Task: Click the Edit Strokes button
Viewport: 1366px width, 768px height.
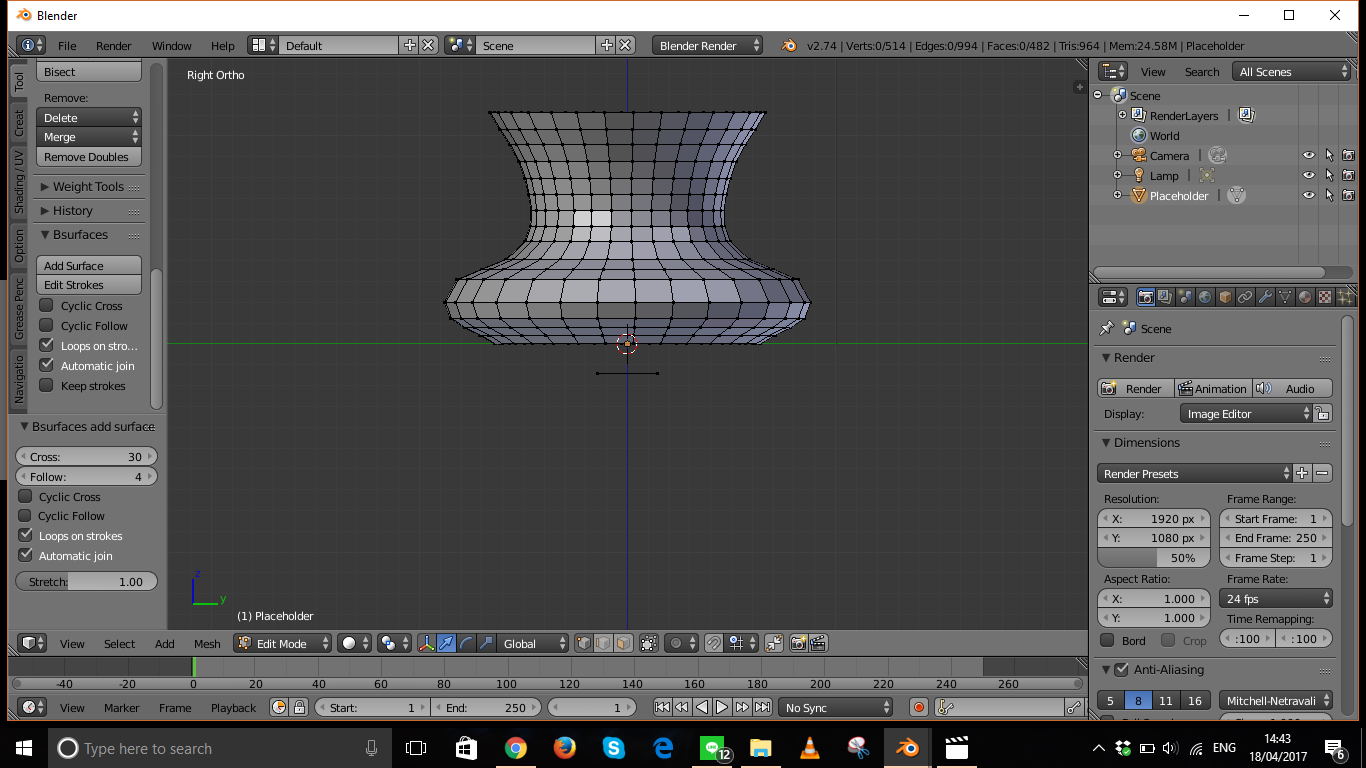Action: pyautogui.click(x=89, y=284)
